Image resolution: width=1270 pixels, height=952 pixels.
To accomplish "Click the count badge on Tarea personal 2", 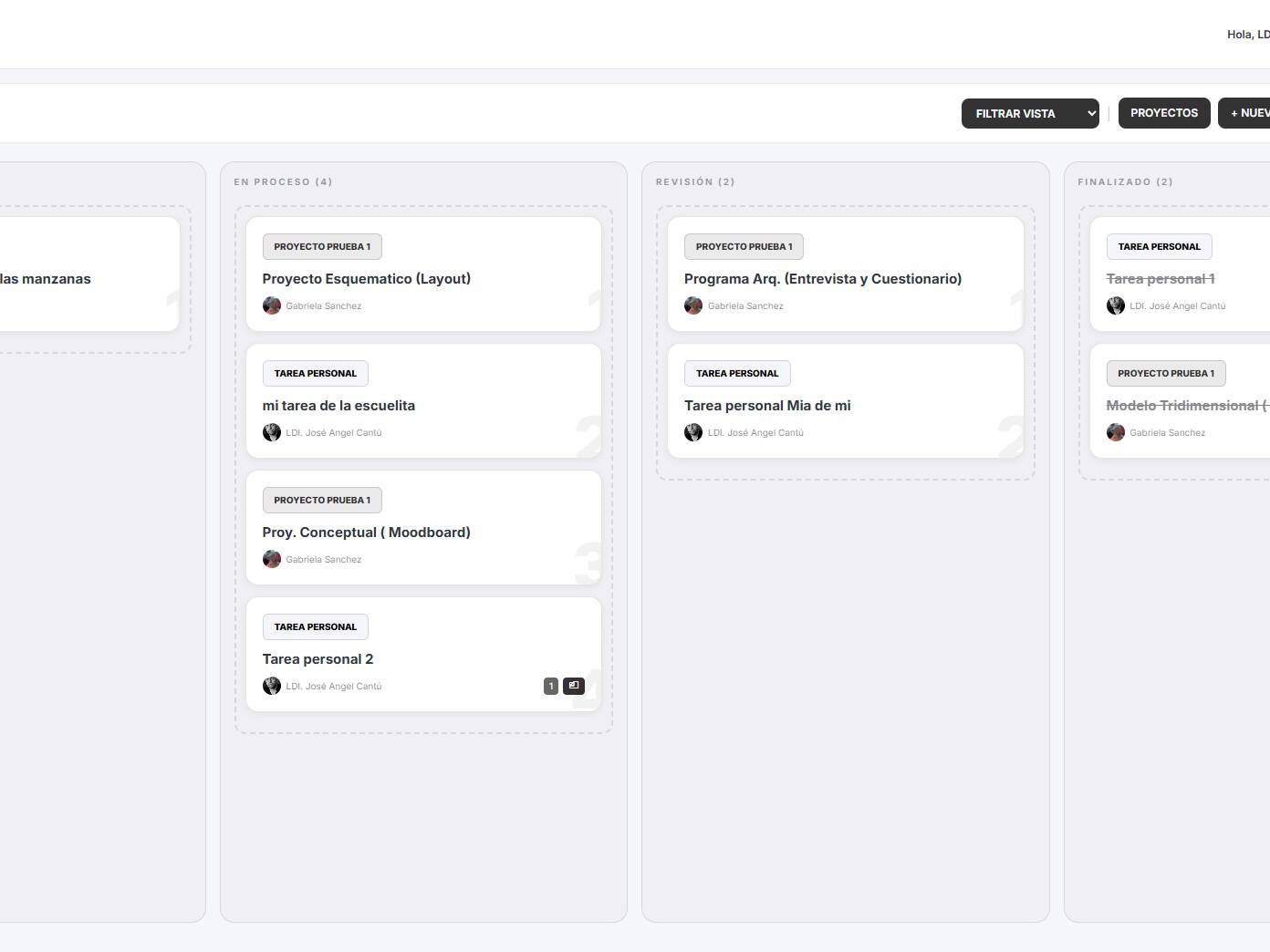I will 551,686.
